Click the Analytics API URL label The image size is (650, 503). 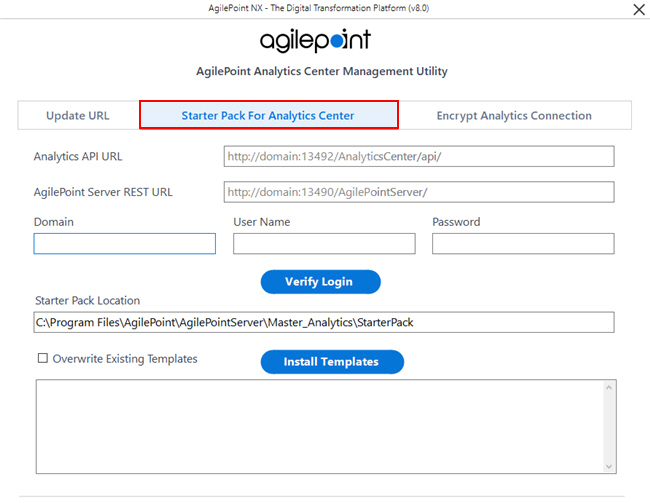(x=78, y=156)
